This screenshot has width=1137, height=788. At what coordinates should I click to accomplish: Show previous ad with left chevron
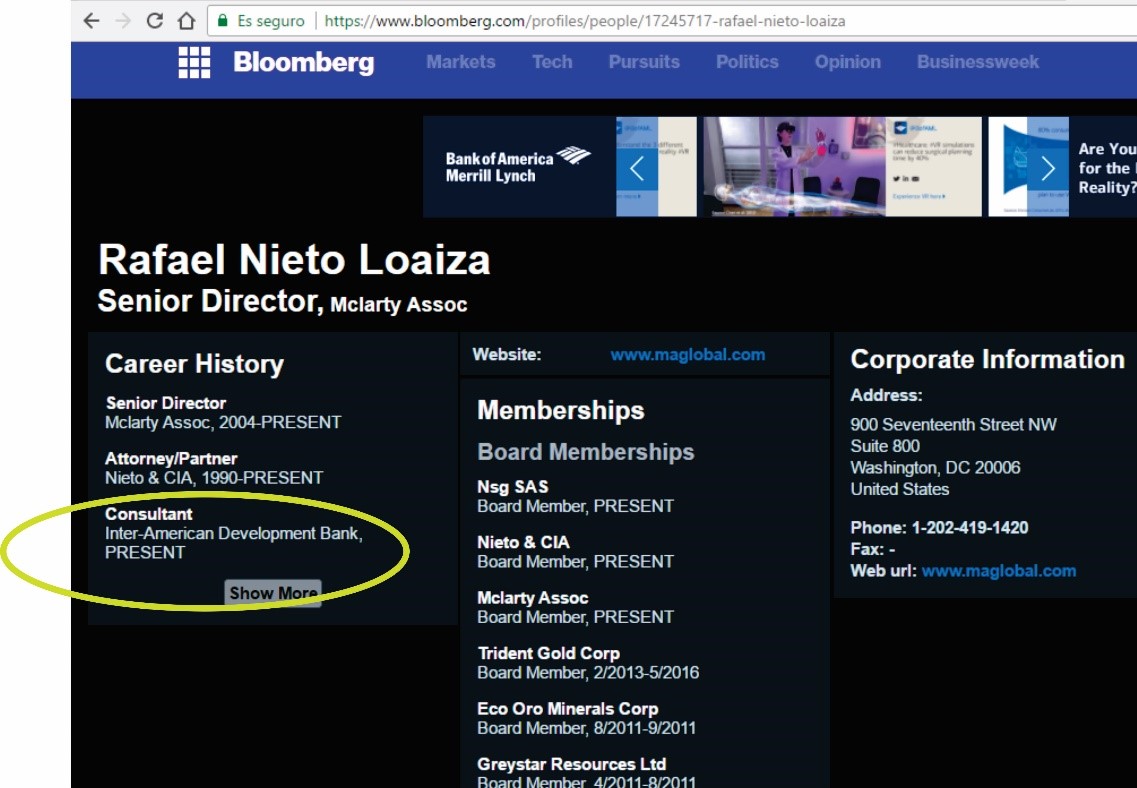click(637, 169)
